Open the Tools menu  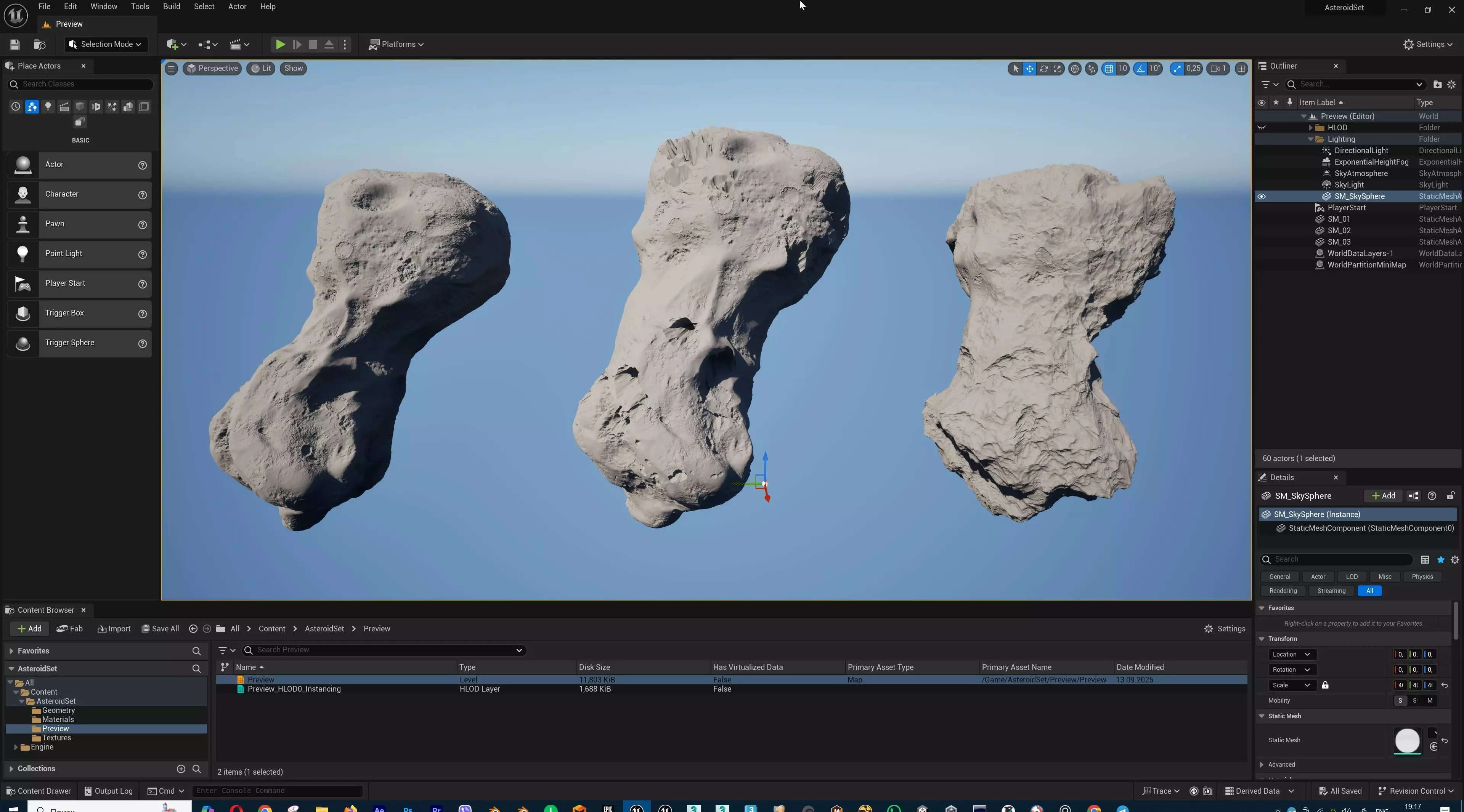(x=140, y=7)
